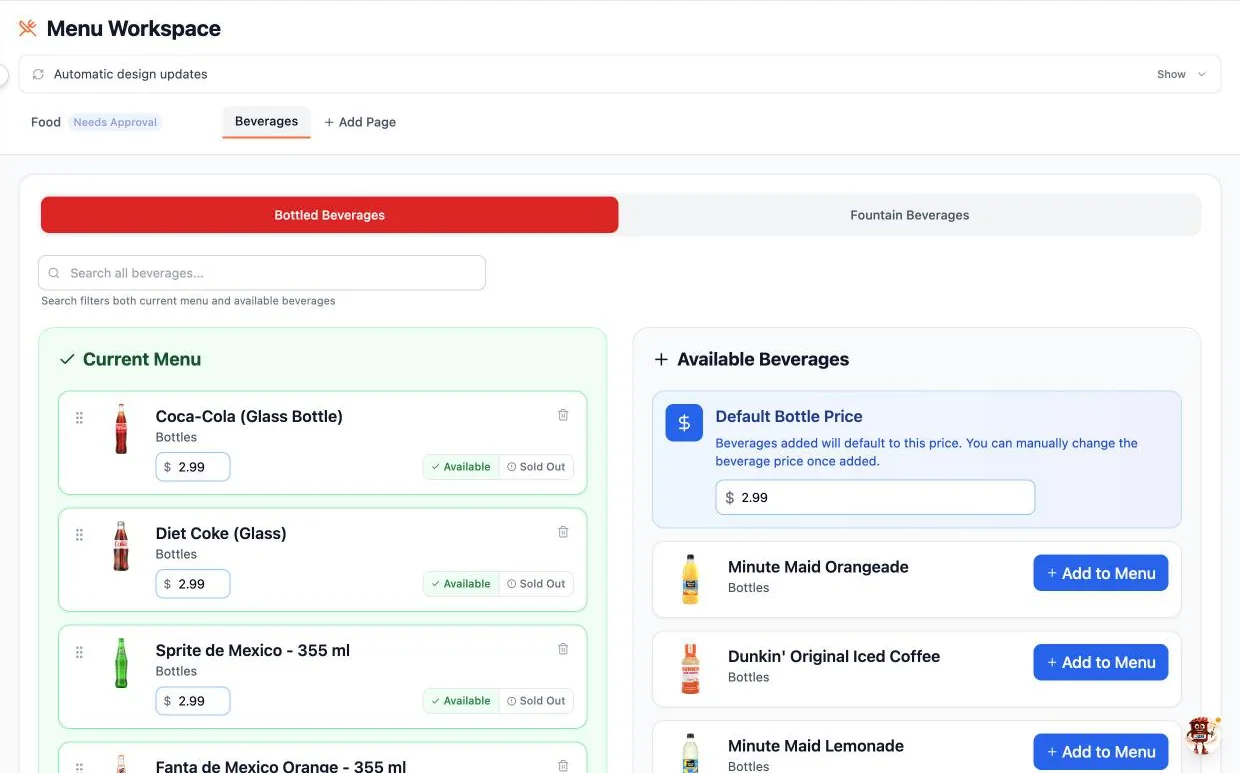The width and height of the screenshot is (1240, 773).
Task: Click the Menu Workspace utensils logo
Action: click(28, 28)
